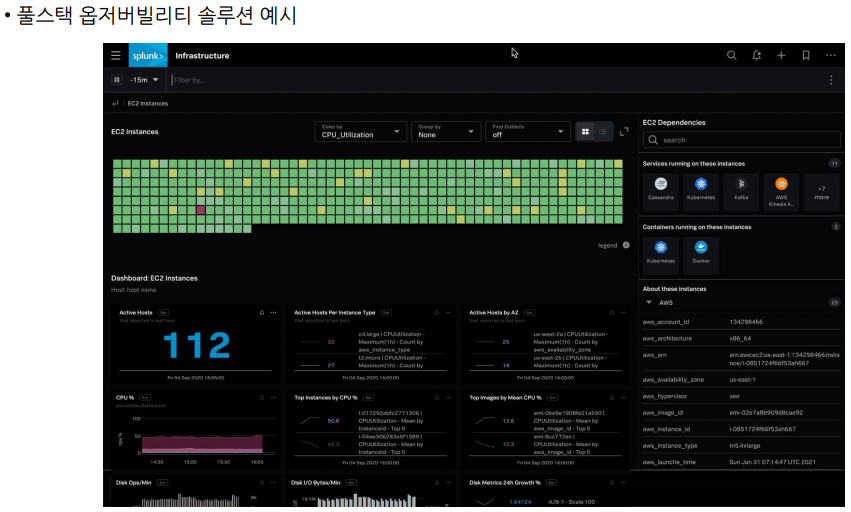The image size is (851, 512).
Task: Click the 112 active hosts value
Action: (x=196, y=345)
